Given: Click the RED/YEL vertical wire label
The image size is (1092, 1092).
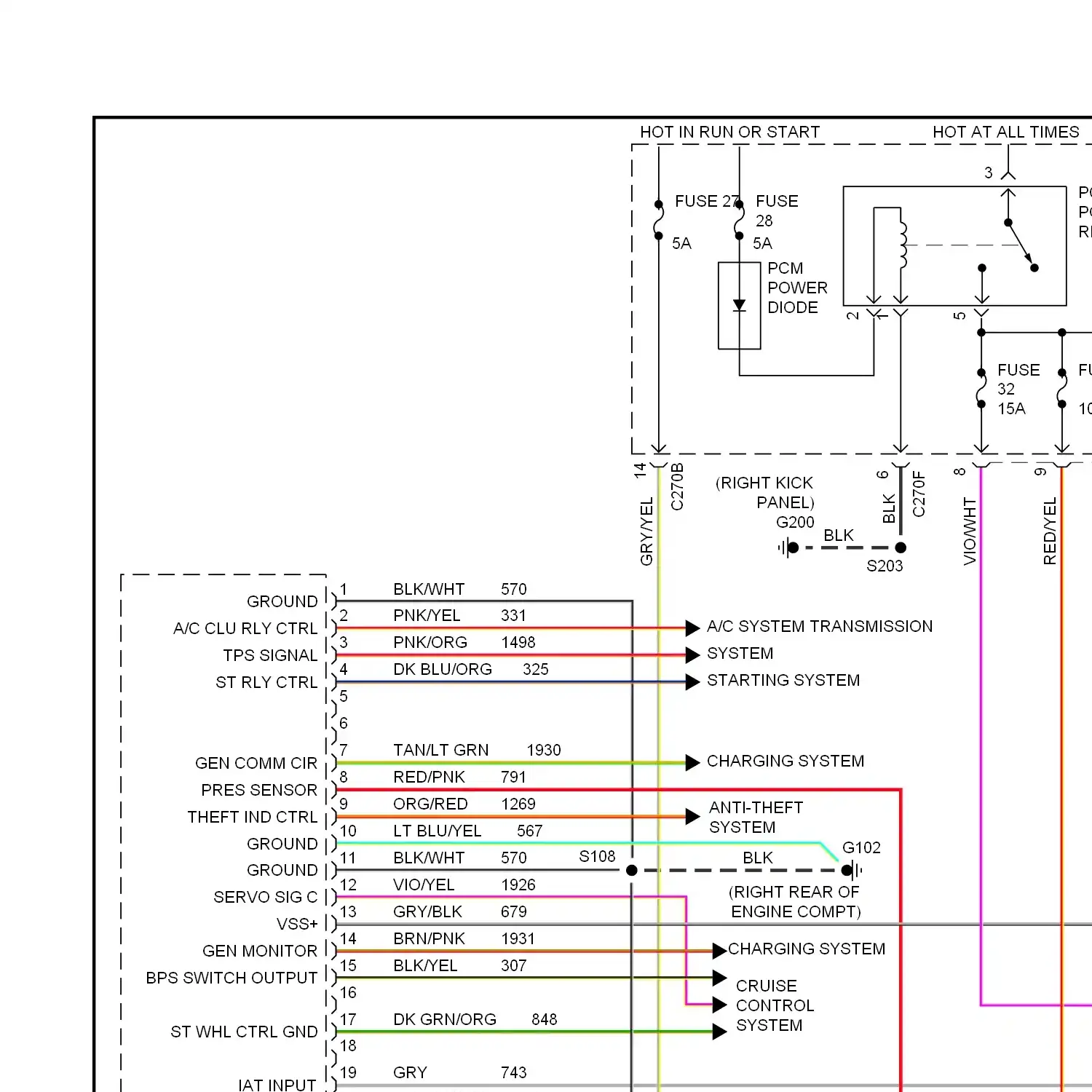Looking at the screenshot, I should pyautogui.click(x=1050, y=531).
